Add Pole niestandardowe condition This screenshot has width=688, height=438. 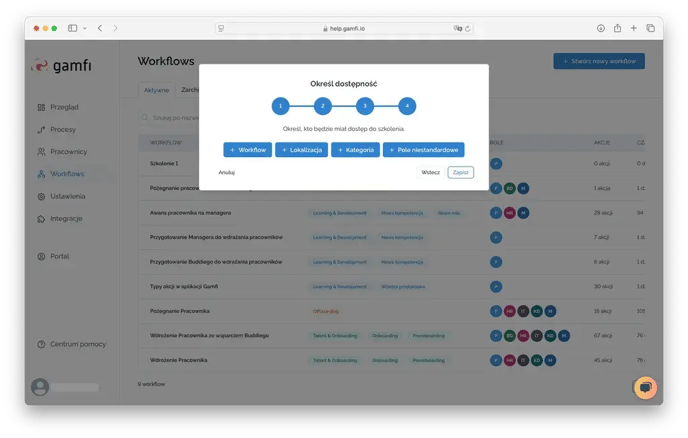coord(423,150)
